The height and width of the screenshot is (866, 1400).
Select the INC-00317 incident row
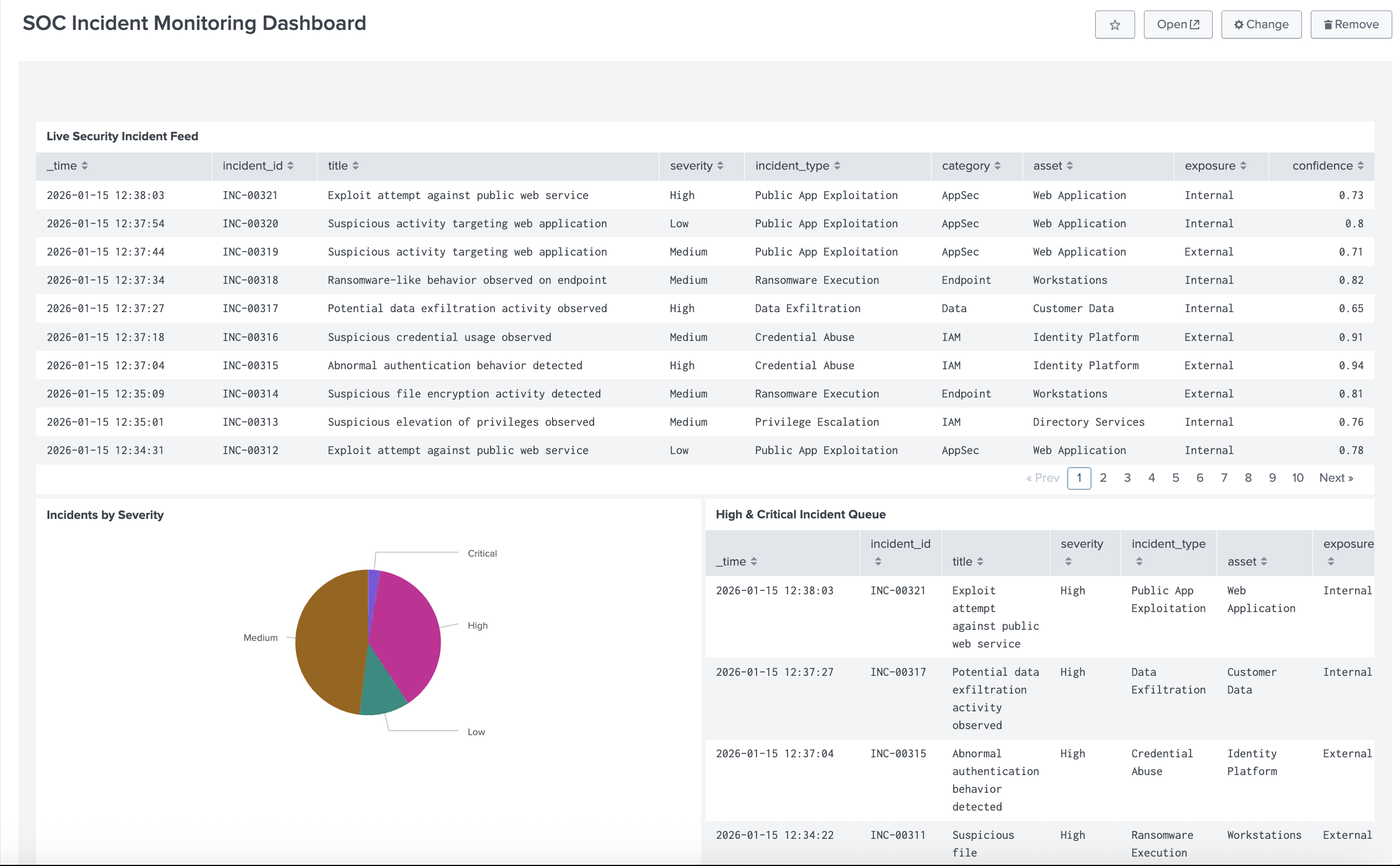tap(458, 308)
